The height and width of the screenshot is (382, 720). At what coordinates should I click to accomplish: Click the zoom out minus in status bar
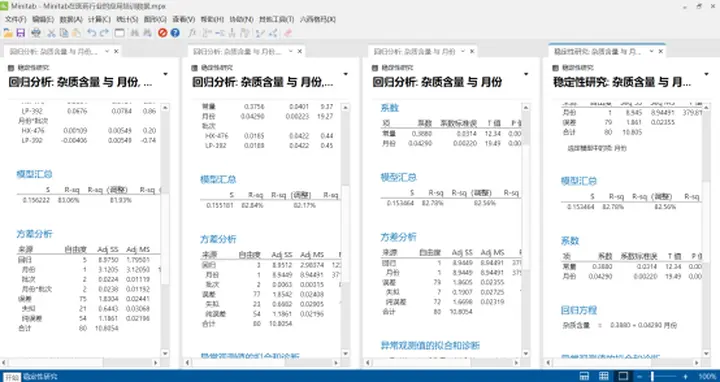coord(639,376)
